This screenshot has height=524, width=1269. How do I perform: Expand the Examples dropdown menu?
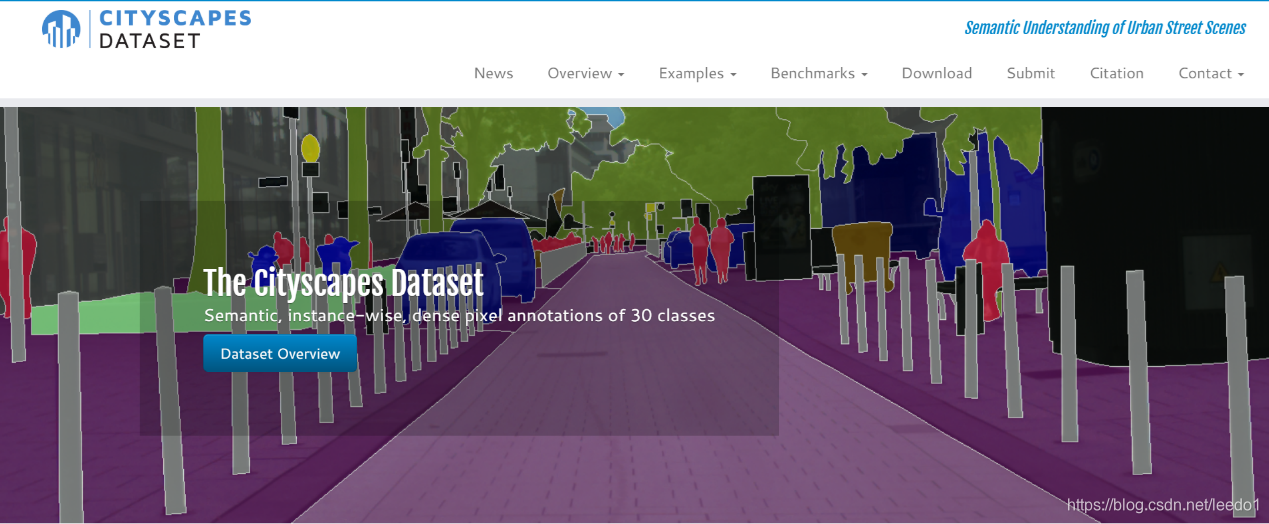pyautogui.click(x=697, y=73)
